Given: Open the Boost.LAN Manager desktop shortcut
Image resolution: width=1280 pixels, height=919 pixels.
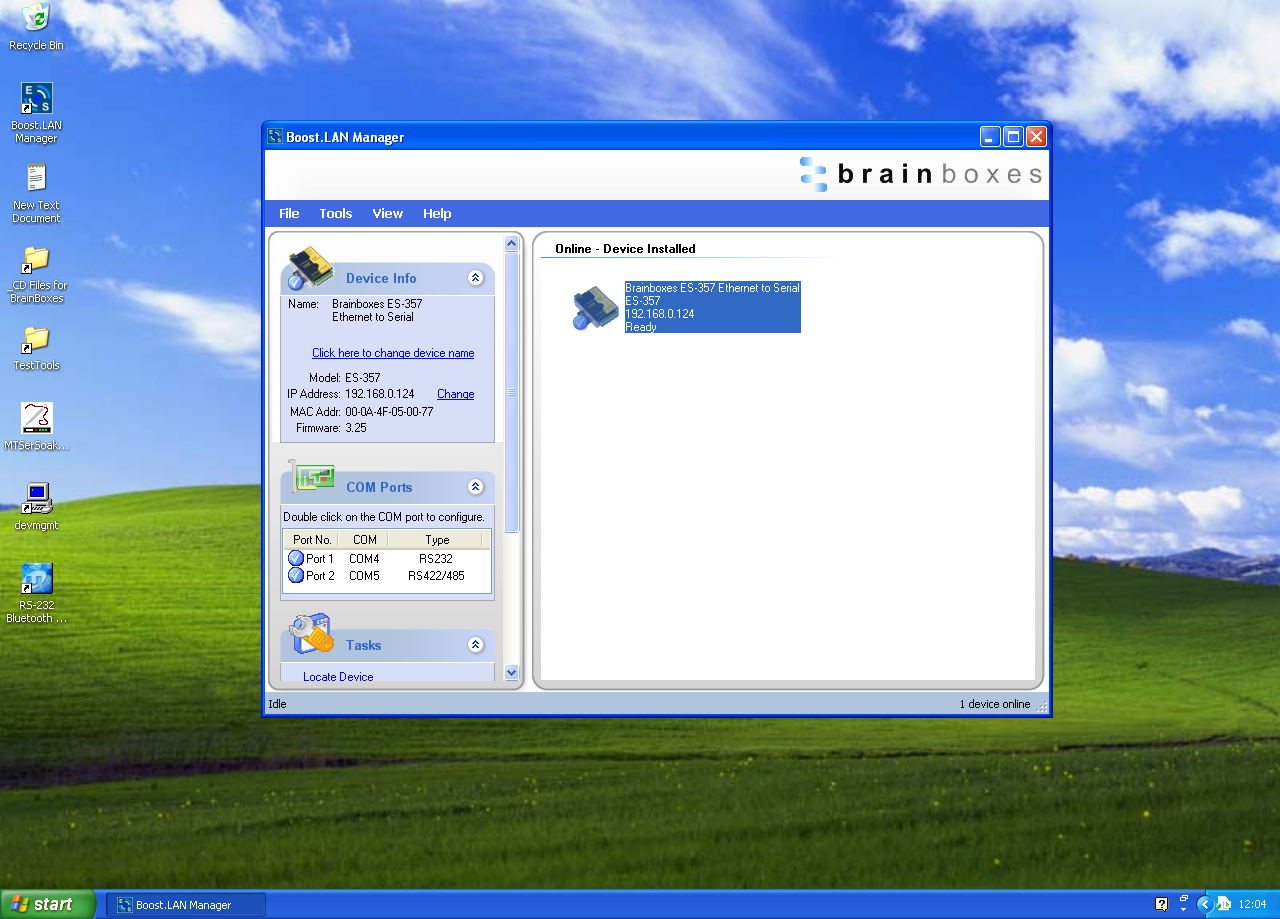Looking at the screenshot, I should [35, 100].
